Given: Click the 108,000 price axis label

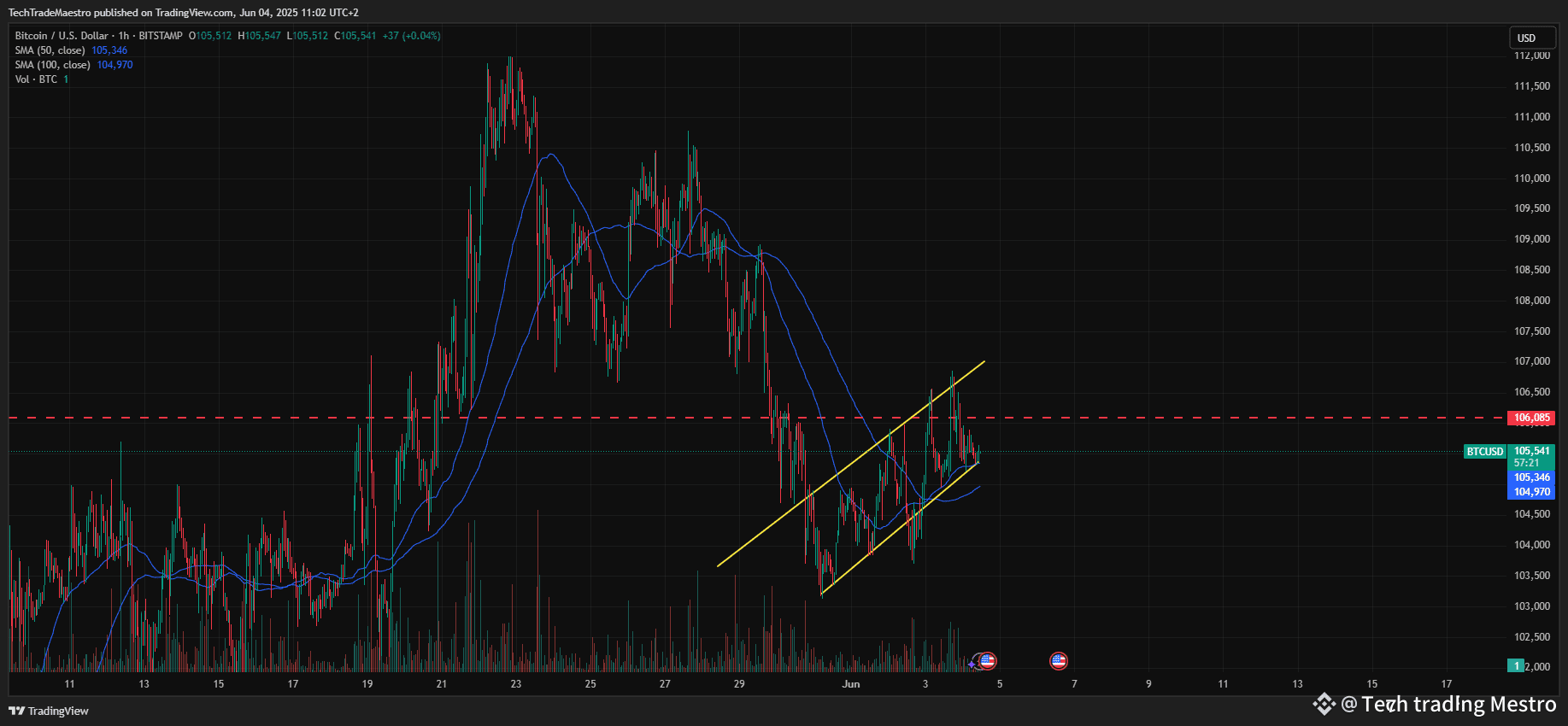Looking at the screenshot, I should coord(1532,301).
